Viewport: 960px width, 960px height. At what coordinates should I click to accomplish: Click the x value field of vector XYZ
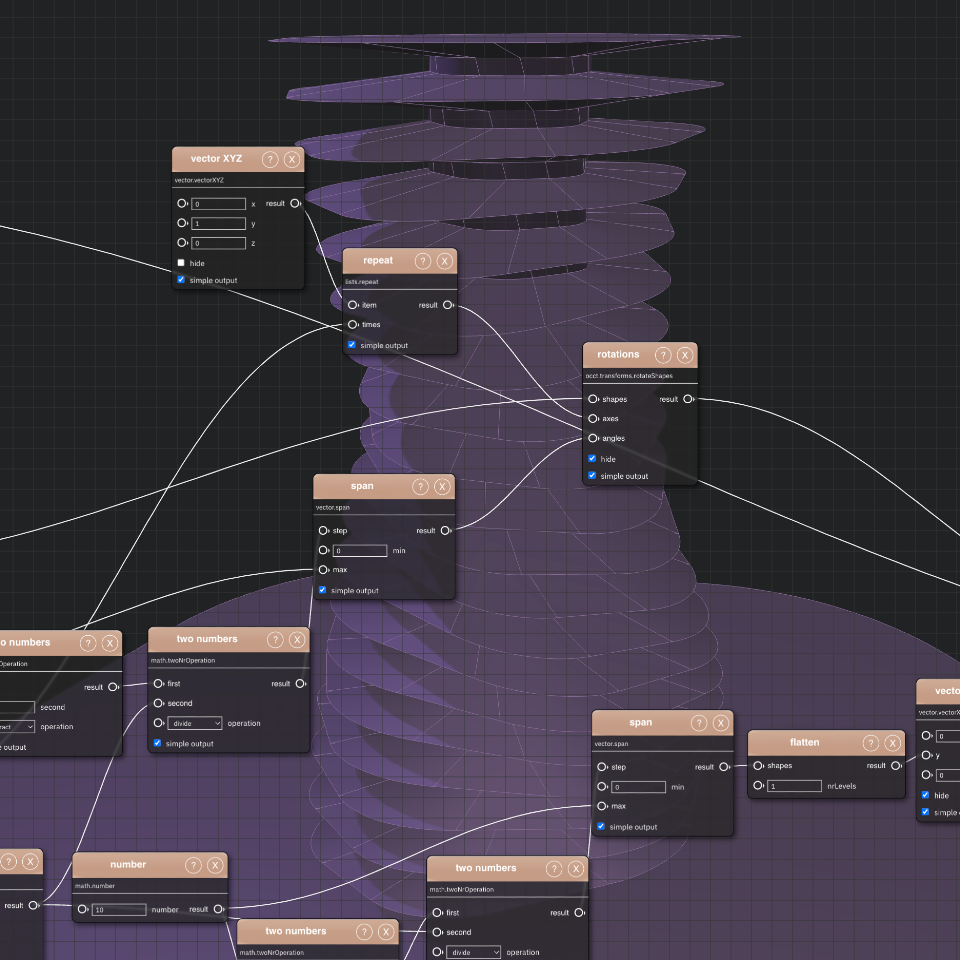point(219,204)
